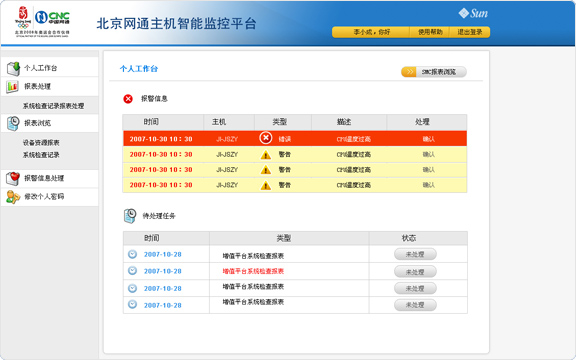Click warning triangle in the bottom alarm row
The image size is (576, 360).
[266, 186]
